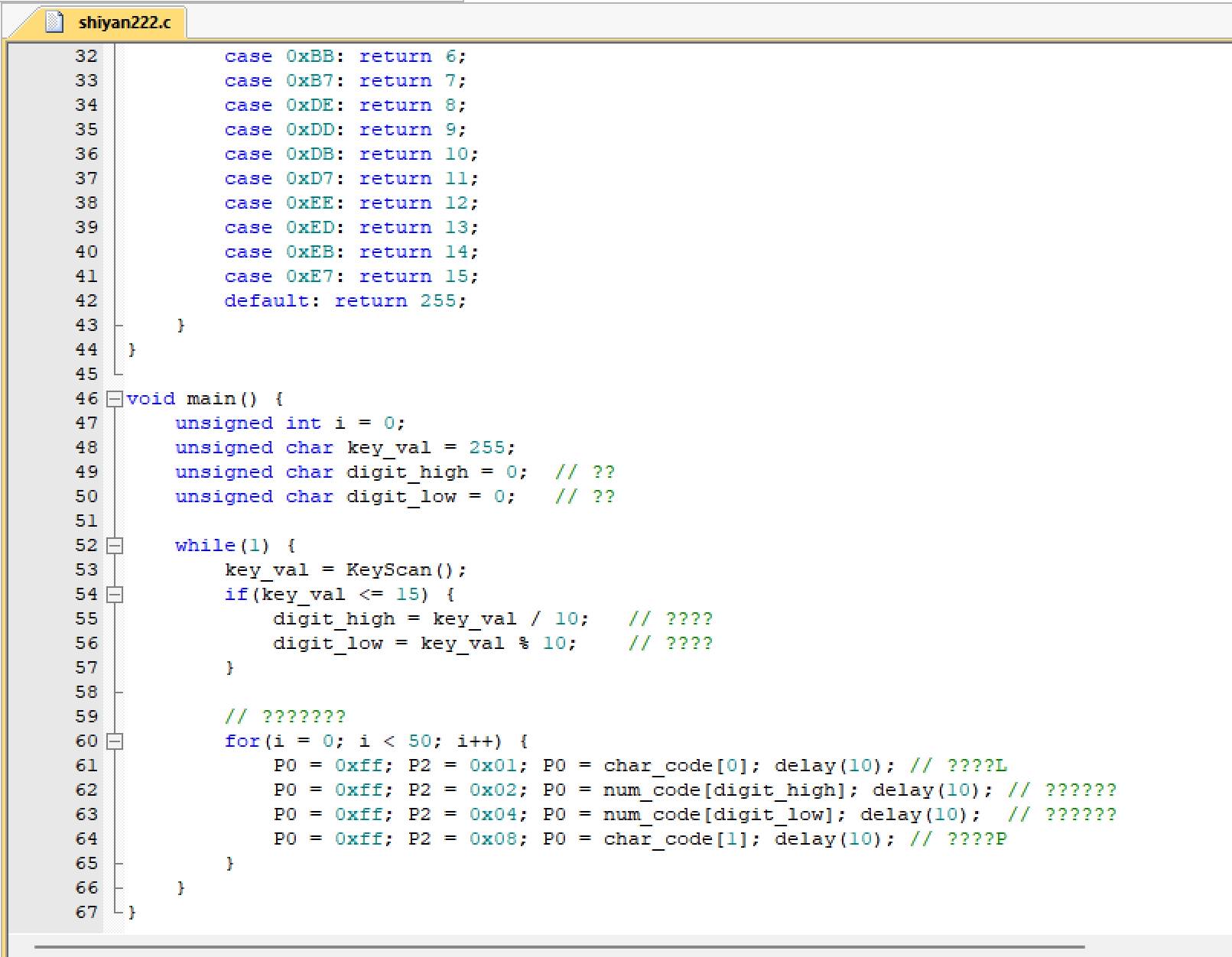This screenshot has height=957, width=1232.
Task: Click 'digit_low = 0;' declaration on line 50
Action: [431, 497]
